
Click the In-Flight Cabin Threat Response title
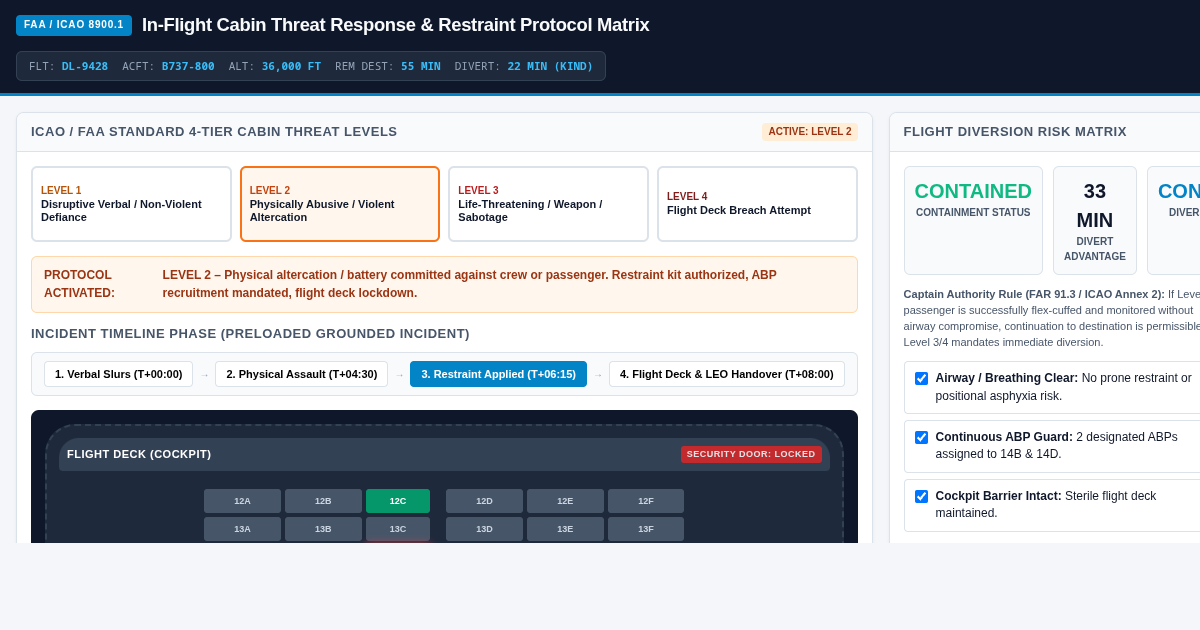click(396, 25)
